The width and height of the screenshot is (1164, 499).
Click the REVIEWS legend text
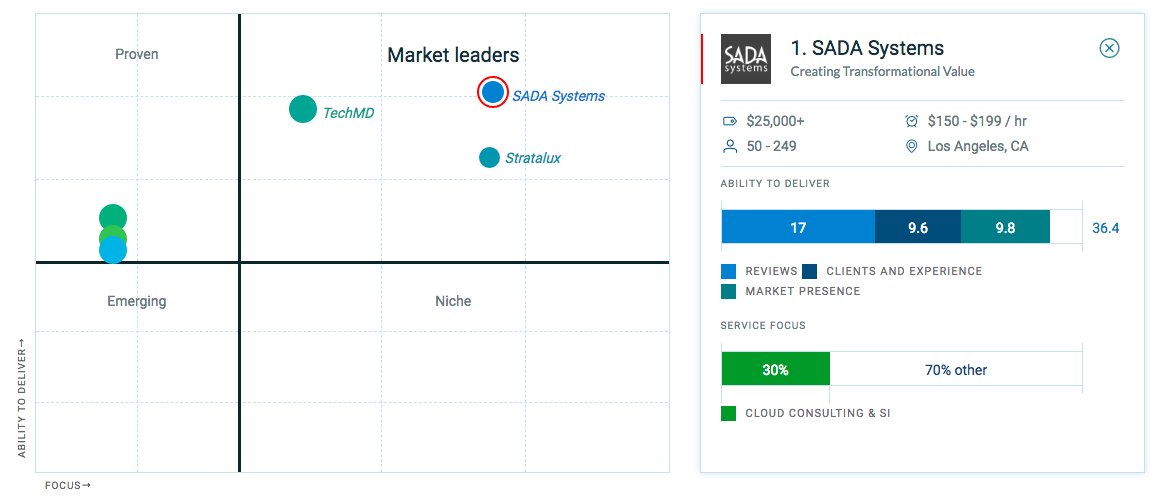pos(771,271)
